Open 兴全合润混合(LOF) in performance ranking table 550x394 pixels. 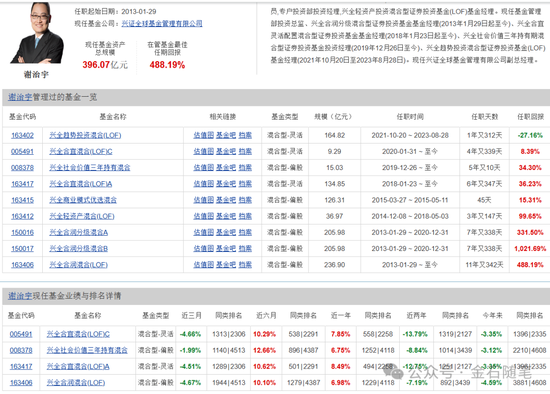point(76,383)
